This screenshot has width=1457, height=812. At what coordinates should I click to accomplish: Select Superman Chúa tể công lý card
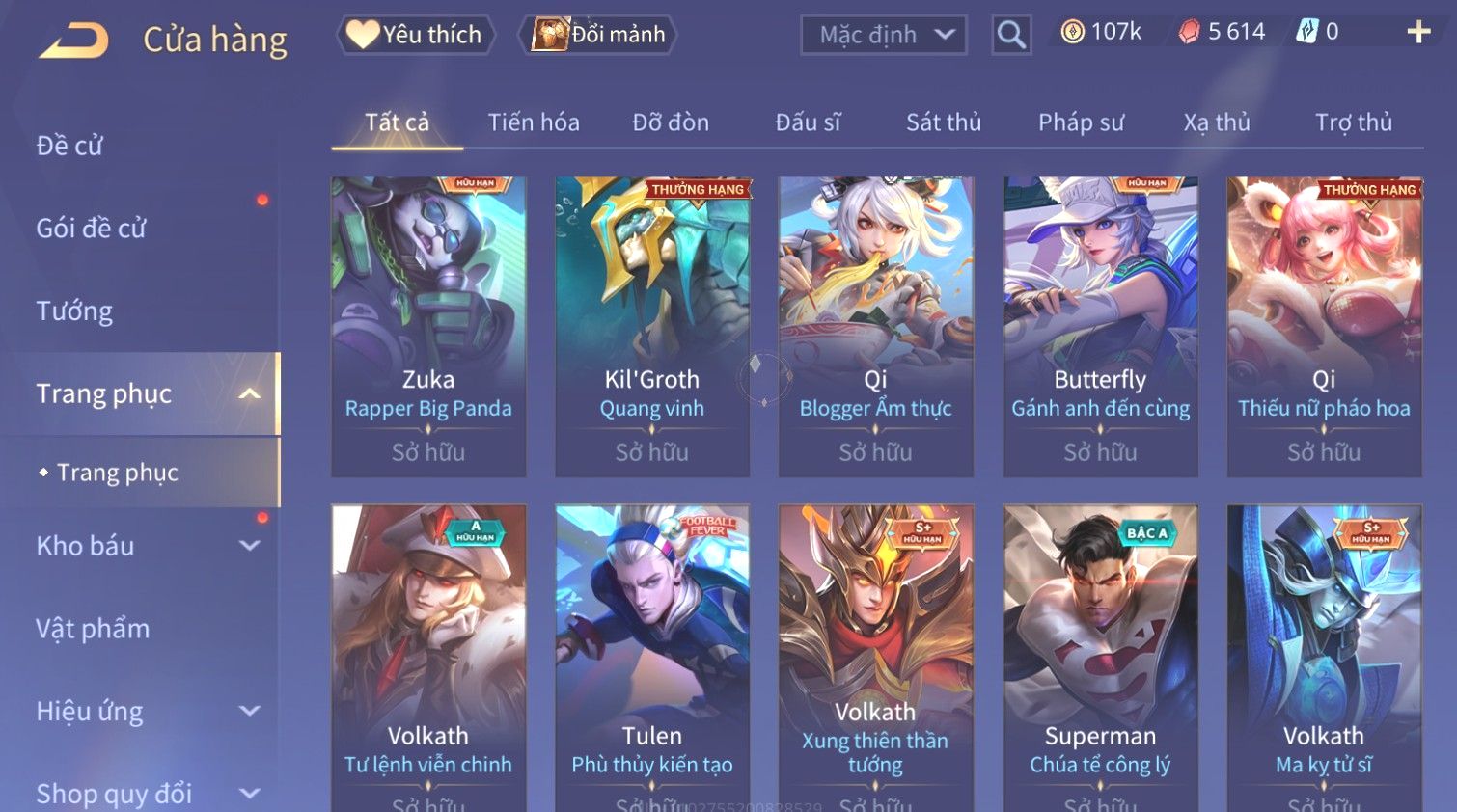pyautogui.click(x=1100, y=658)
